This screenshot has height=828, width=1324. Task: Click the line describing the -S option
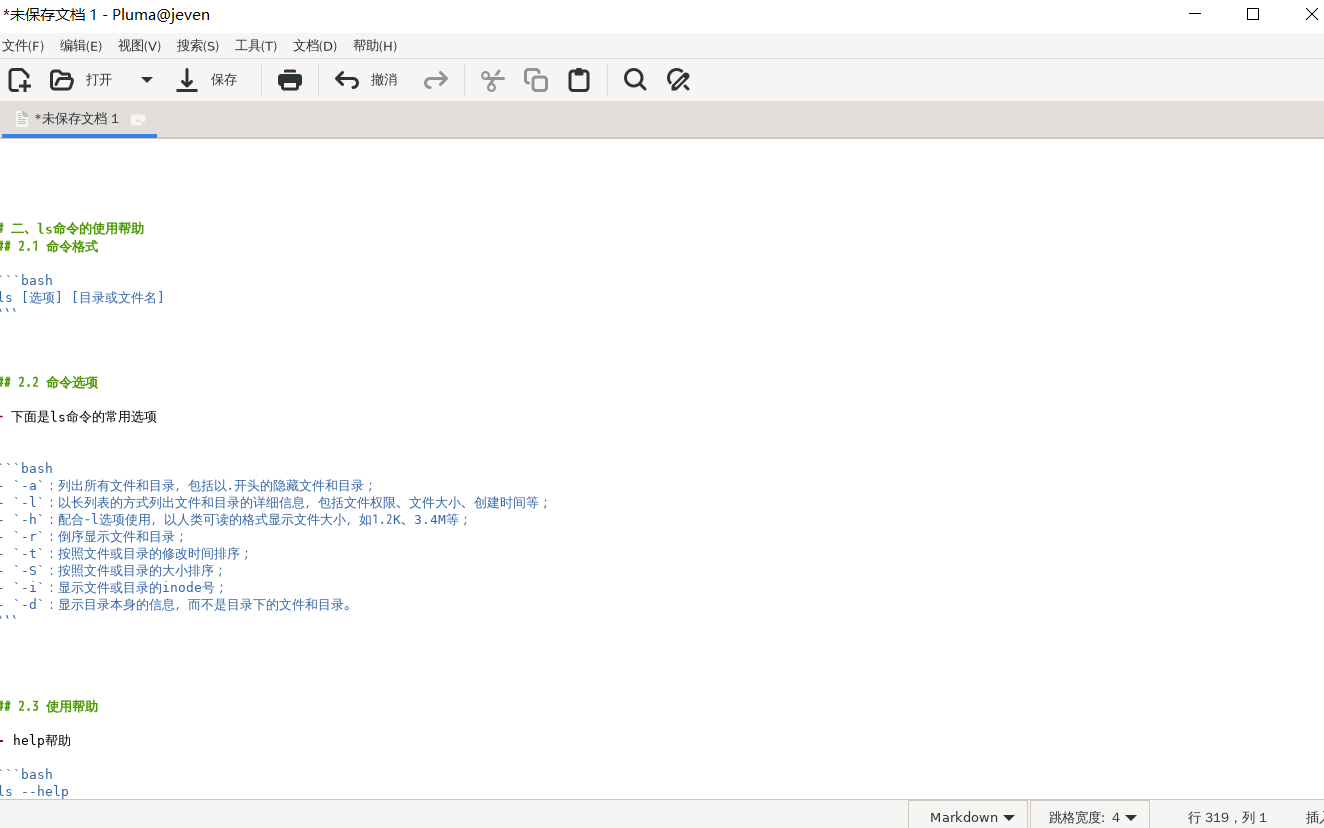pyautogui.click(x=113, y=570)
